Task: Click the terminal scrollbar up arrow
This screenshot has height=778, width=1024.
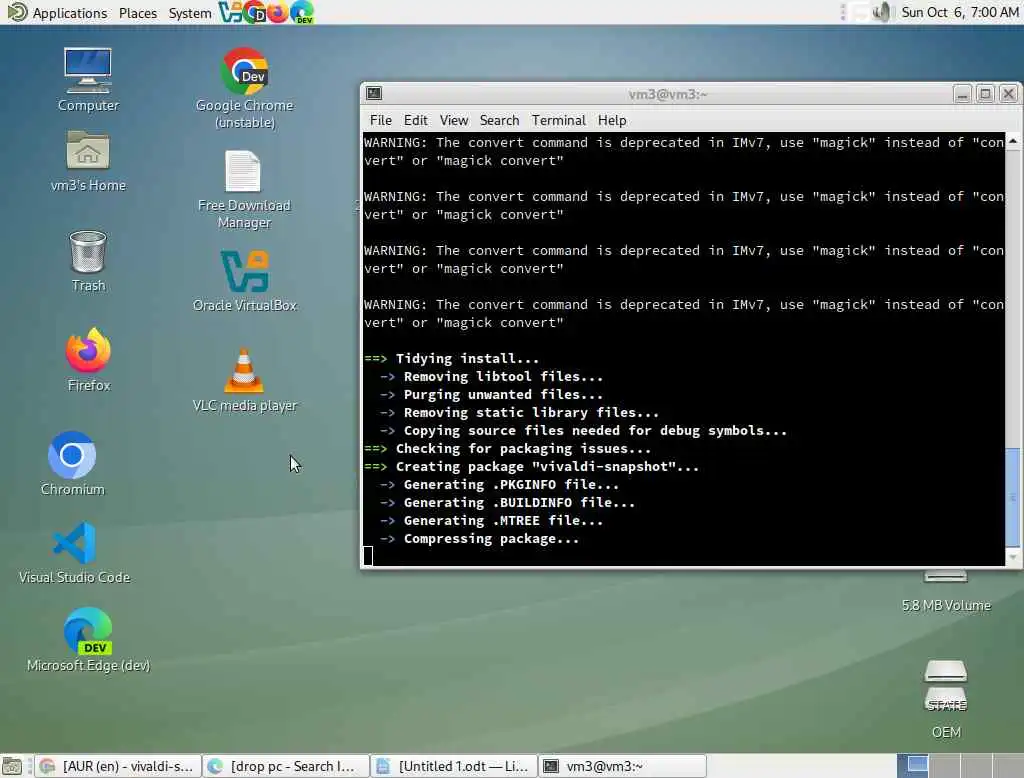Action: [x=1013, y=140]
